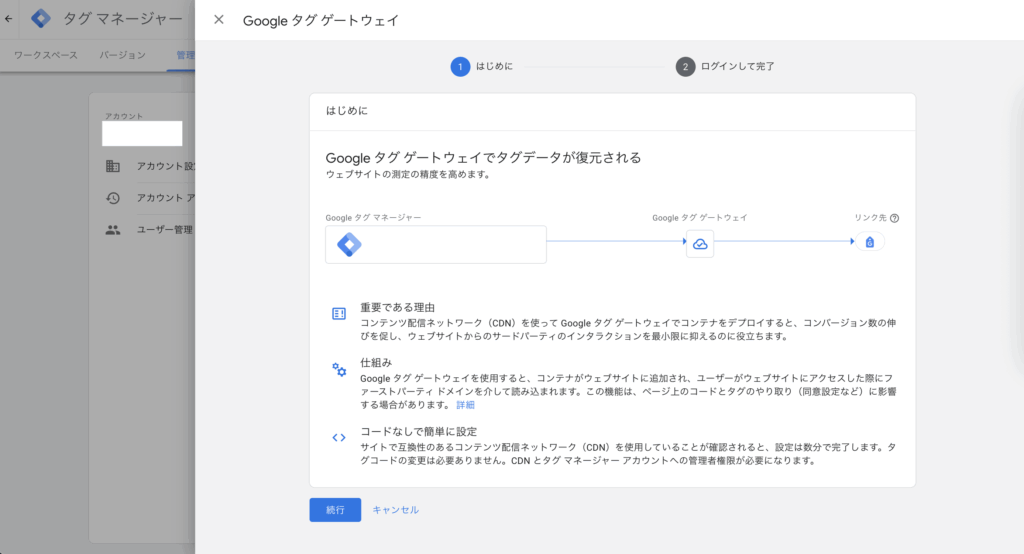1024x554 pixels.
Task: Click the 仕組み gears icon
Action: 339,369
